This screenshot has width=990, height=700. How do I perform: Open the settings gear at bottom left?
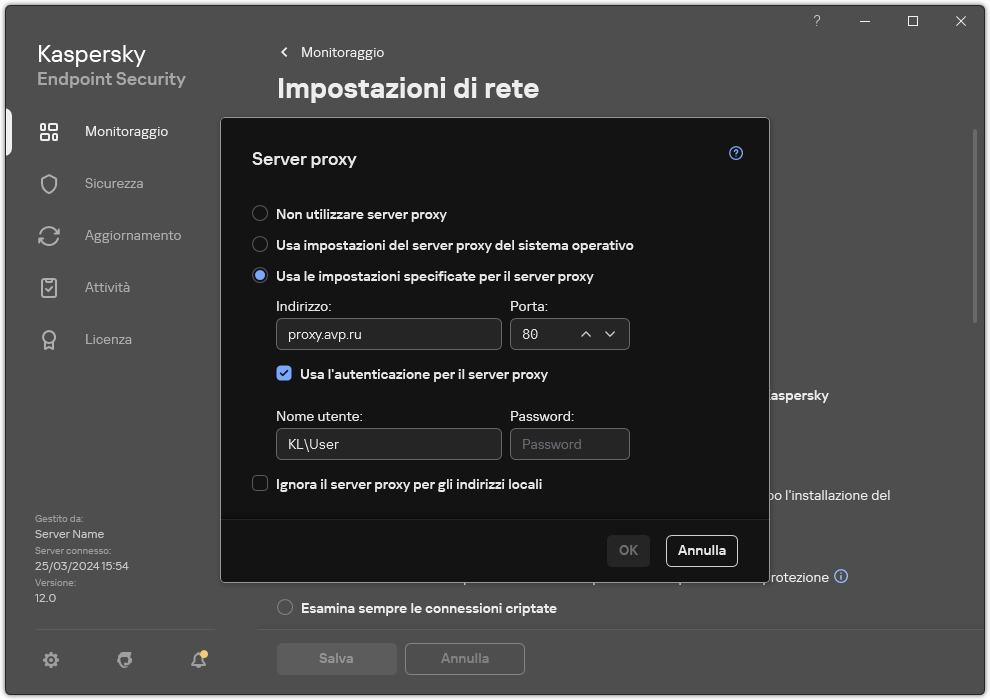click(51, 660)
